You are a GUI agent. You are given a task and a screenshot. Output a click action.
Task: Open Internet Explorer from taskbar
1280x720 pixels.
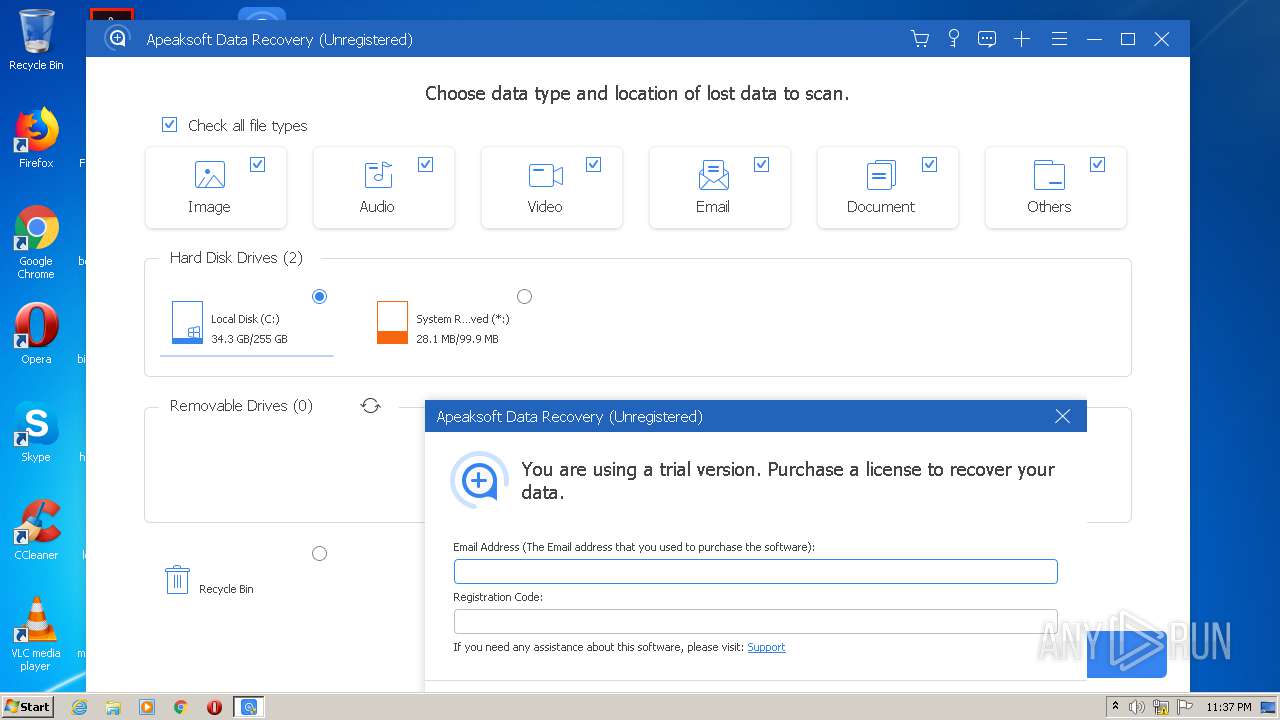(79, 707)
